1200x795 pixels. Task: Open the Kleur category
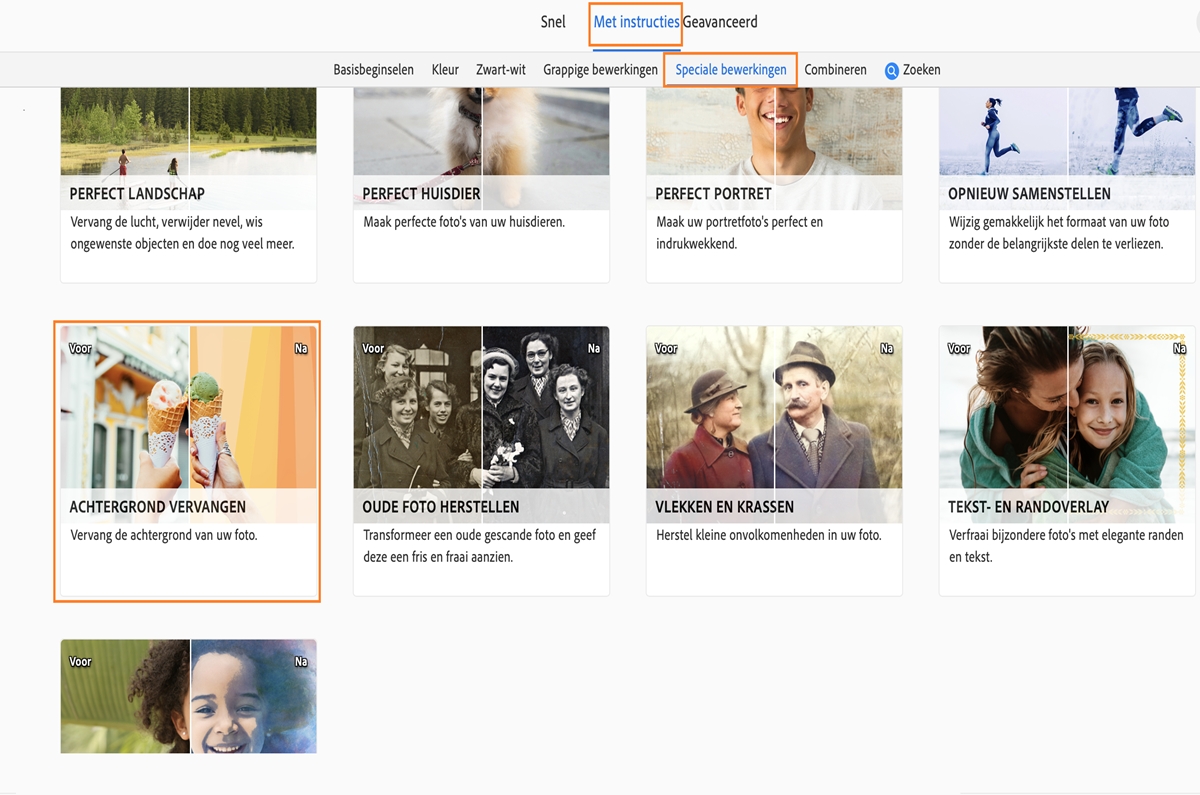click(x=444, y=69)
